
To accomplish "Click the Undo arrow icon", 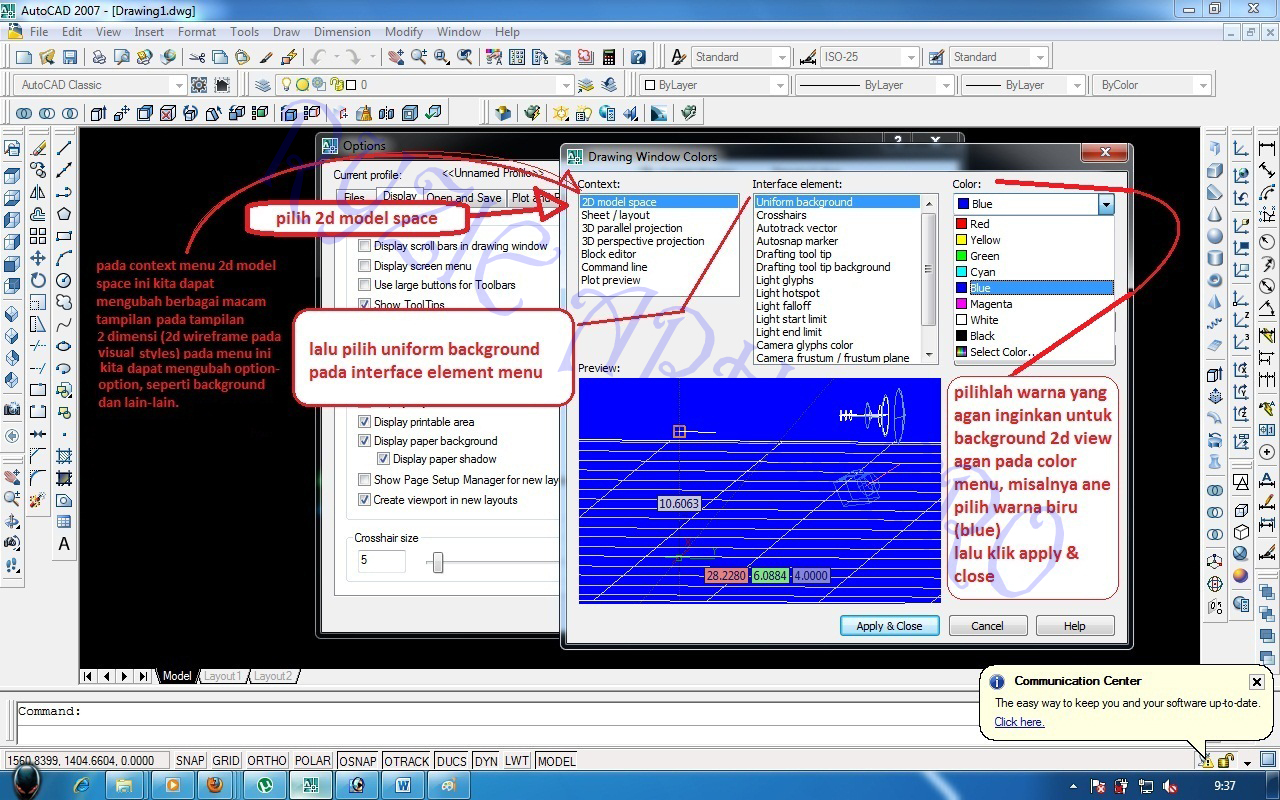I will pos(318,57).
